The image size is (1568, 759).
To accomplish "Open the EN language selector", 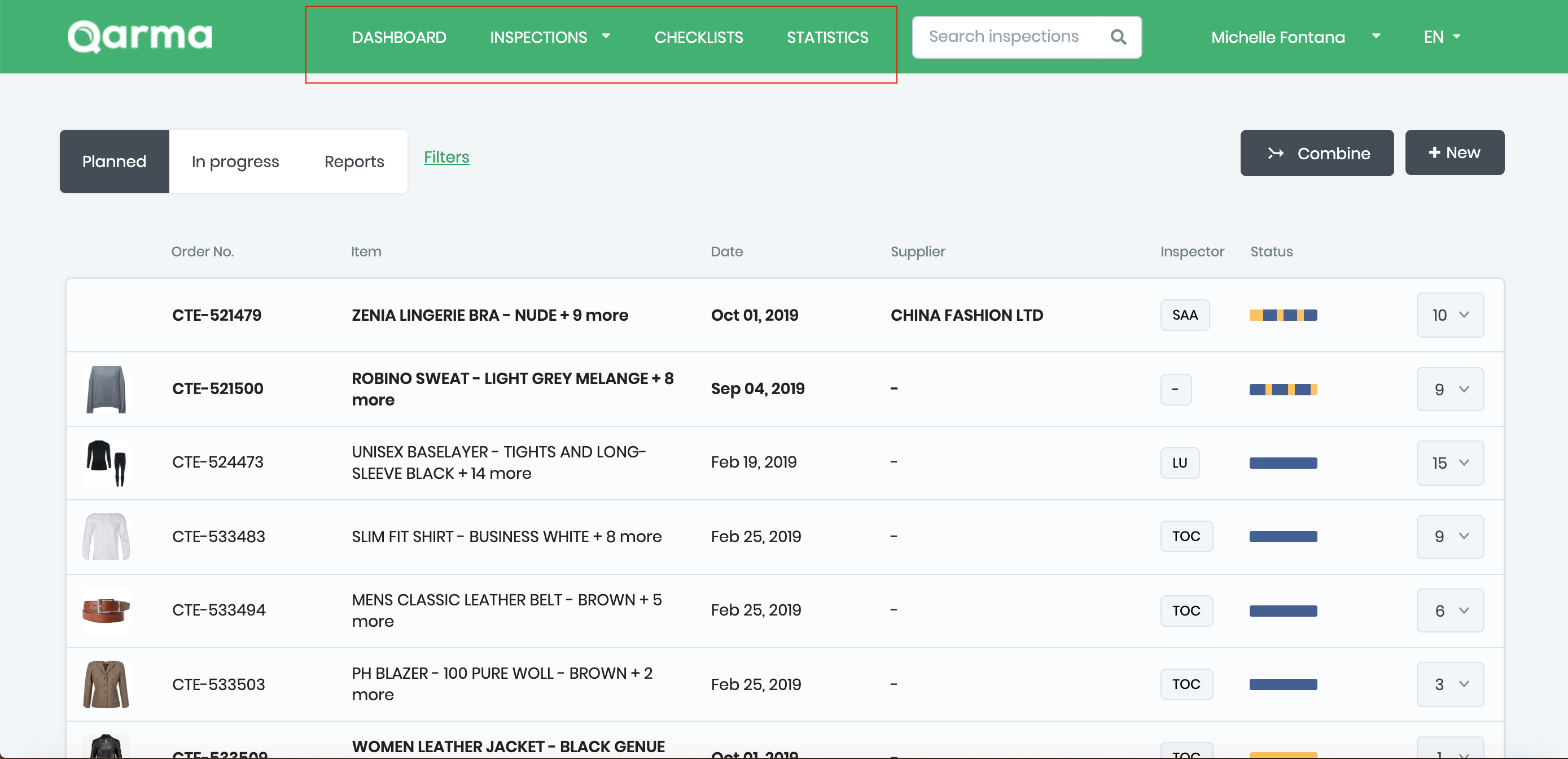I will [x=1441, y=37].
